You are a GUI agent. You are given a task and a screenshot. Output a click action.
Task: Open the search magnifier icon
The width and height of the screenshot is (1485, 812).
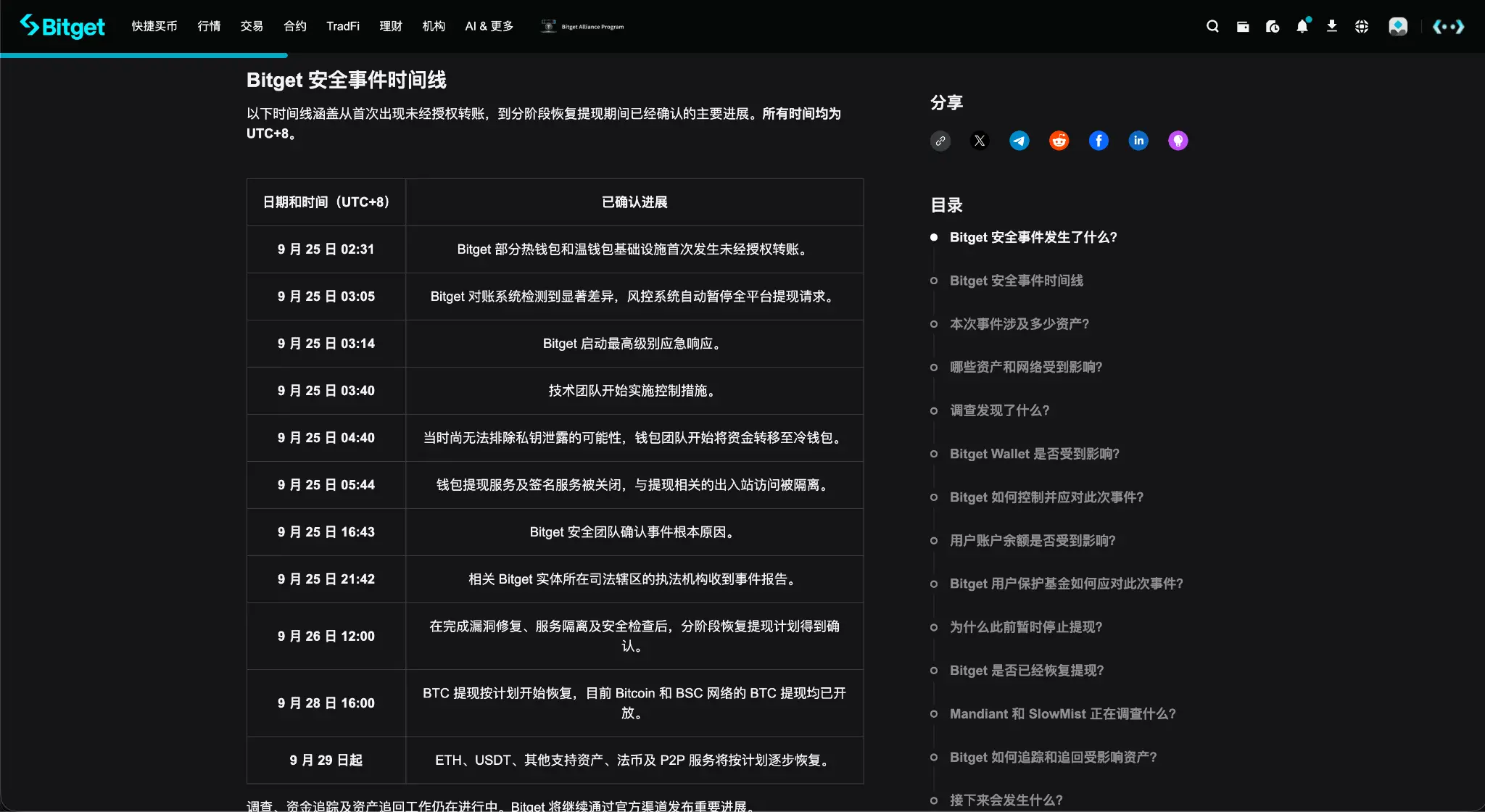(x=1212, y=26)
